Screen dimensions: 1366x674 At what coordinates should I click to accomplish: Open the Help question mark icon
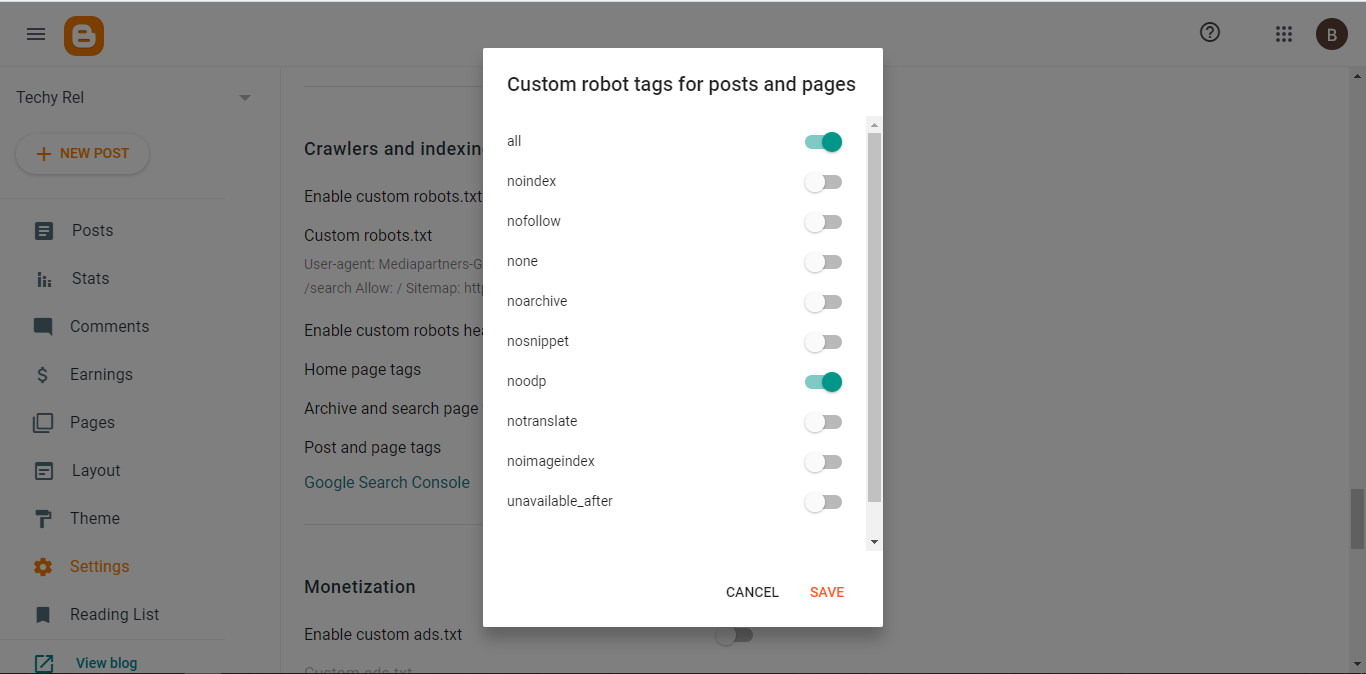click(1210, 33)
